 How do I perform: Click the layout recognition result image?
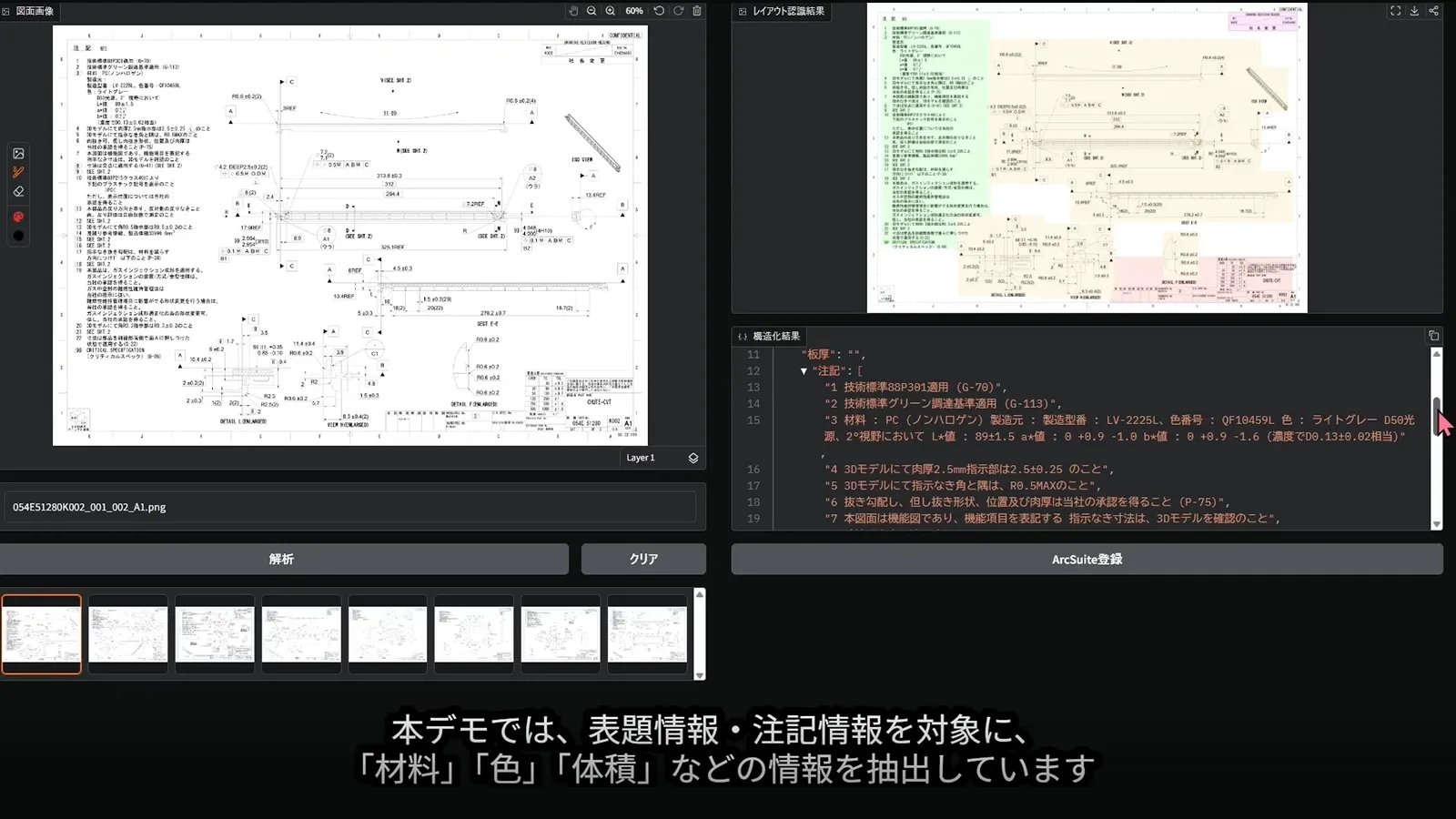click(1087, 157)
